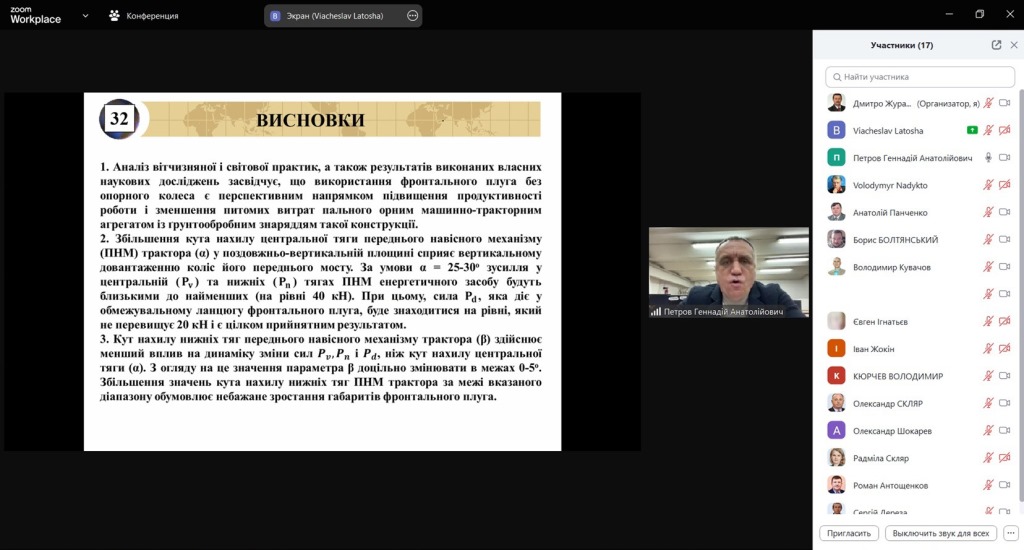Open more participant options ellipsis button
This screenshot has width=1024, height=550.
tap(1011, 533)
